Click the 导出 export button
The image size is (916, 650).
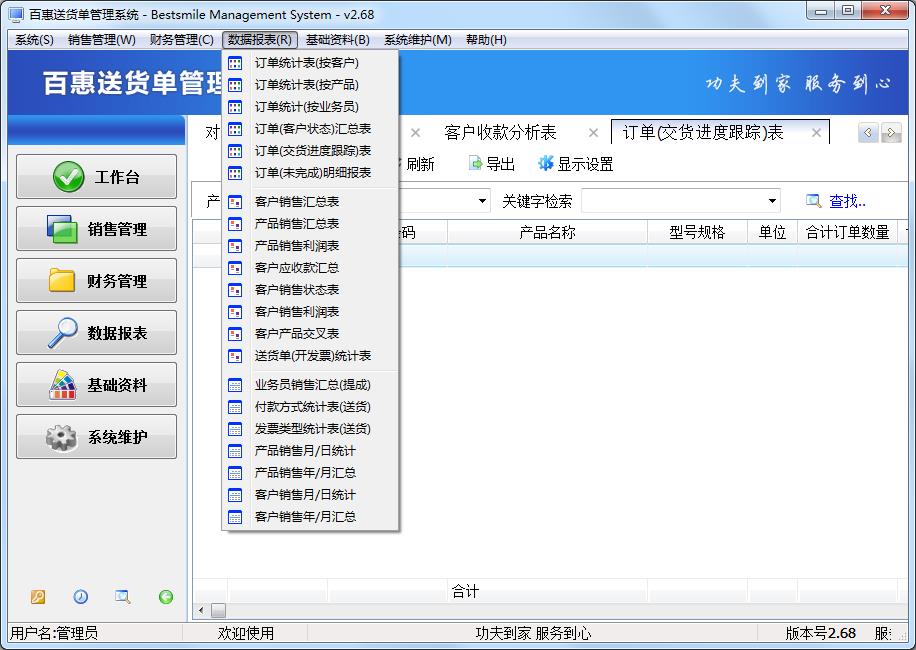492,164
